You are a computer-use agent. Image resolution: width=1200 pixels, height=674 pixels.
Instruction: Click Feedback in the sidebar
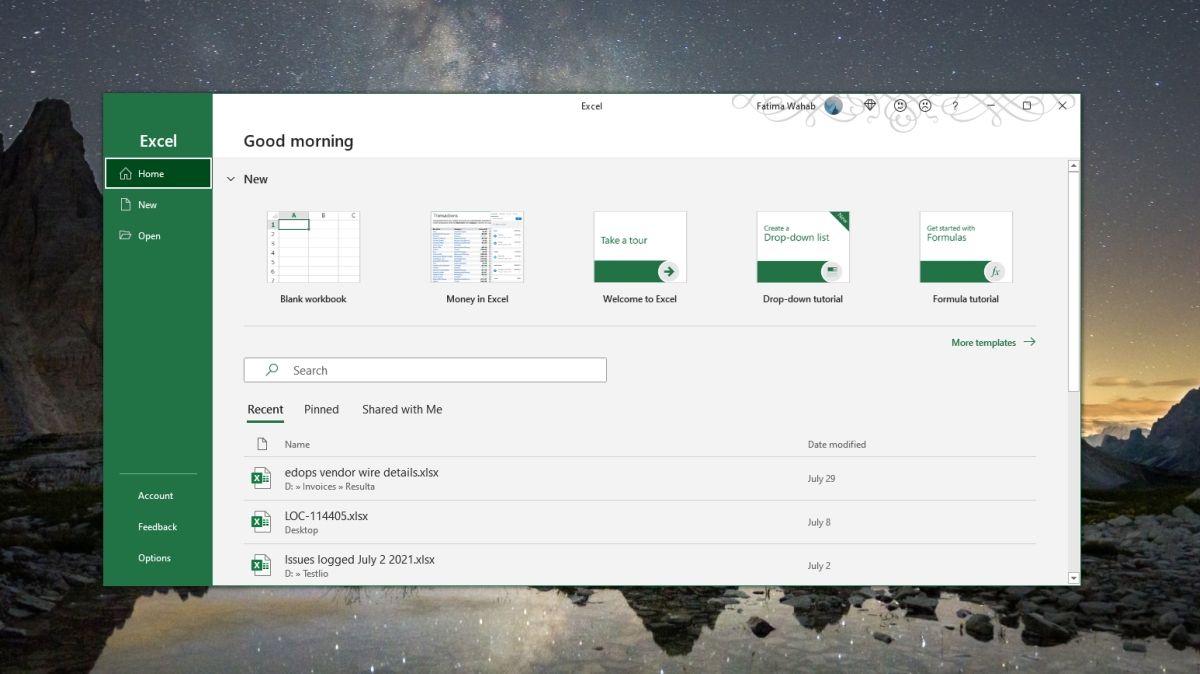point(157,526)
